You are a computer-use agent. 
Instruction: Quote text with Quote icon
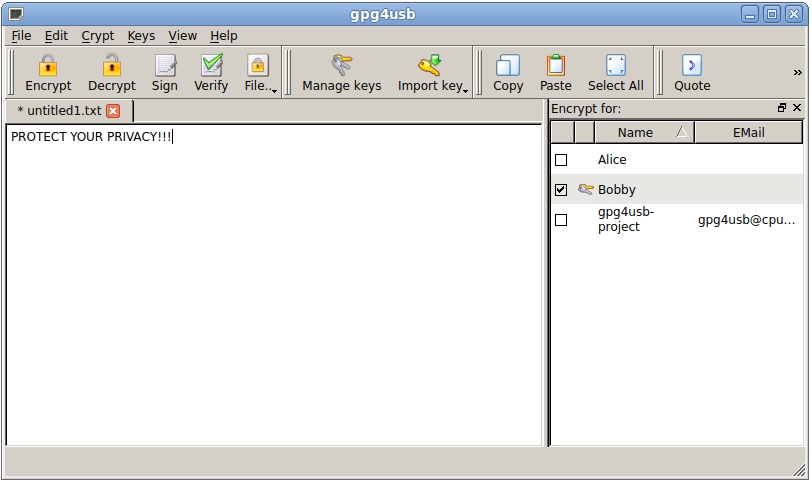coord(692,65)
